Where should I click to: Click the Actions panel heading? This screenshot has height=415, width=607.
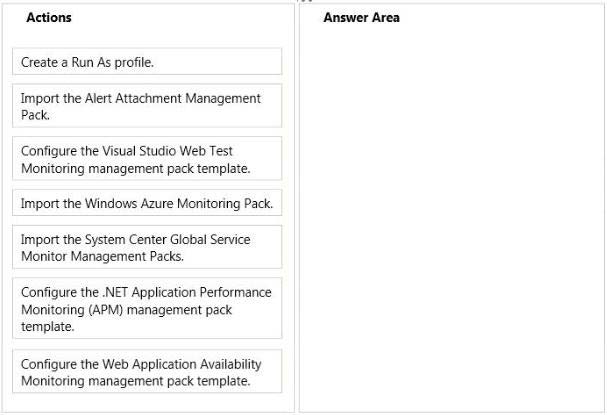pyautogui.click(x=49, y=17)
